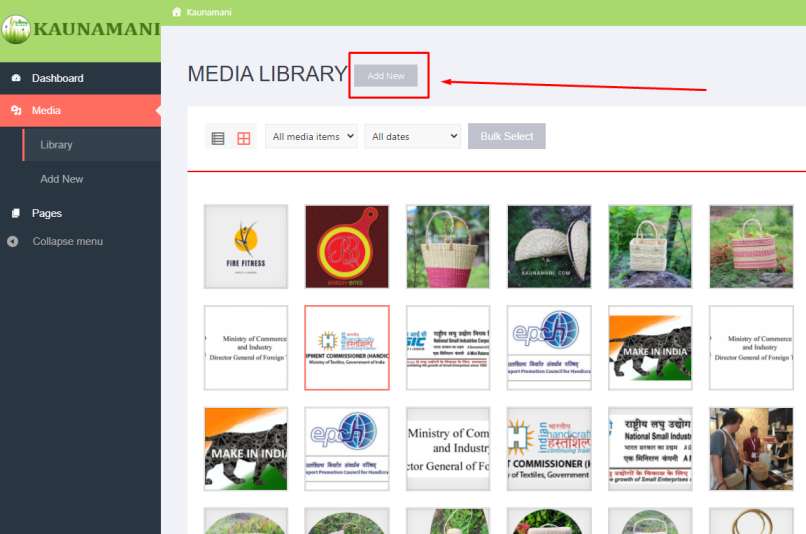The image size is (806, 534).
Task: Select the red frying pan logo thumbnail
Action: coord(347,247)
